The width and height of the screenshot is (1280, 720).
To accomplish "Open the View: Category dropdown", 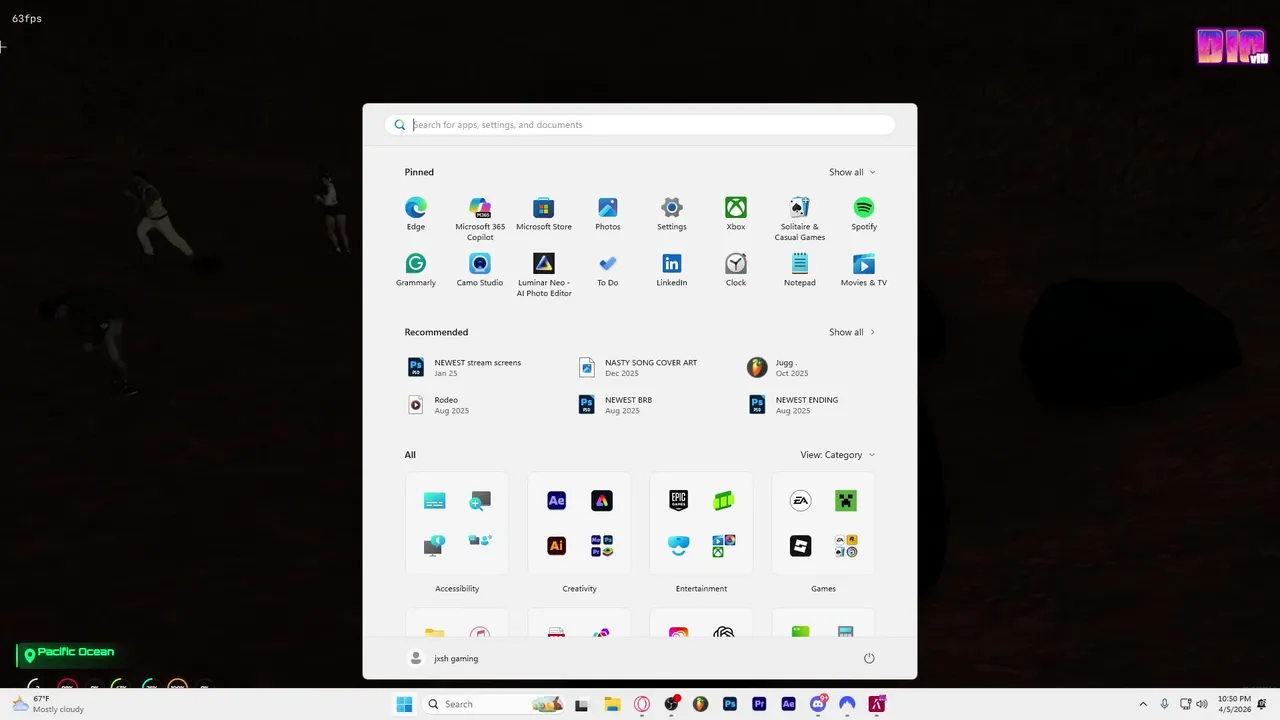I will [x=837, y=455].
